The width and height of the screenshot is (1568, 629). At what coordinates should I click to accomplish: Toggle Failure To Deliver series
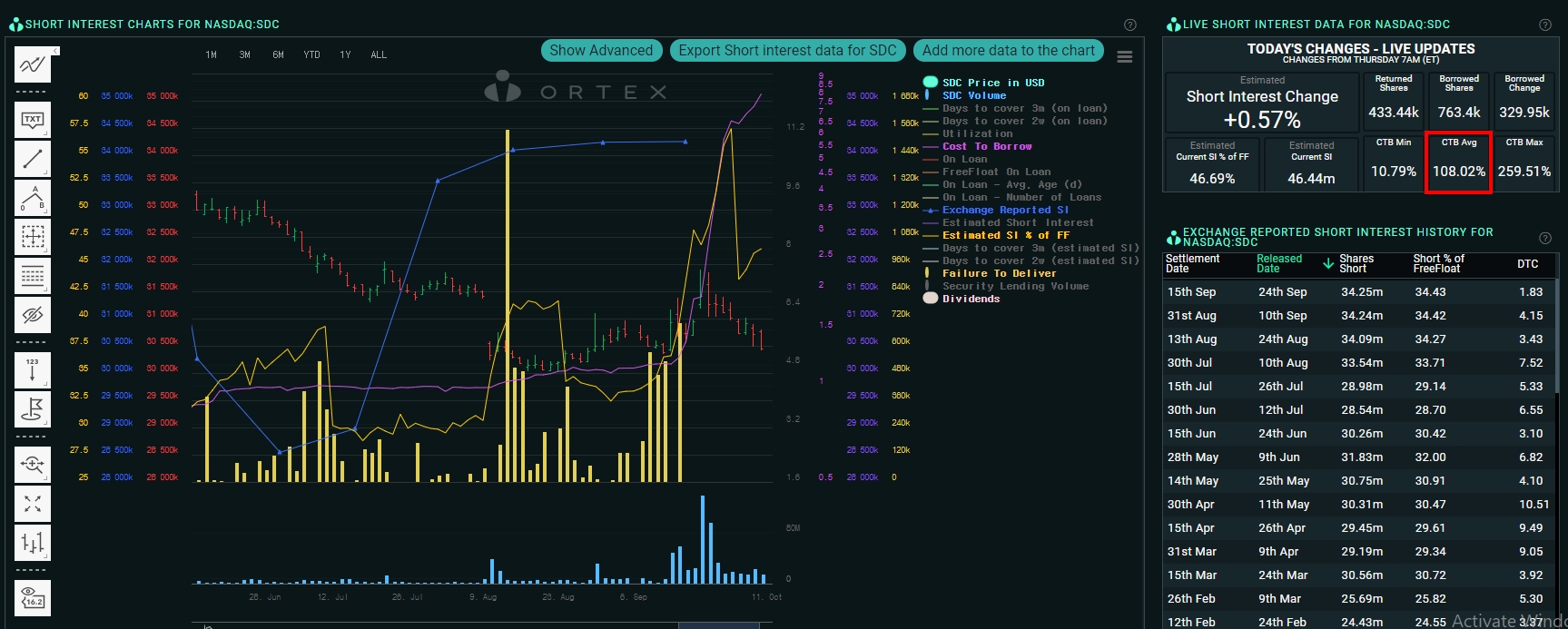999,273
